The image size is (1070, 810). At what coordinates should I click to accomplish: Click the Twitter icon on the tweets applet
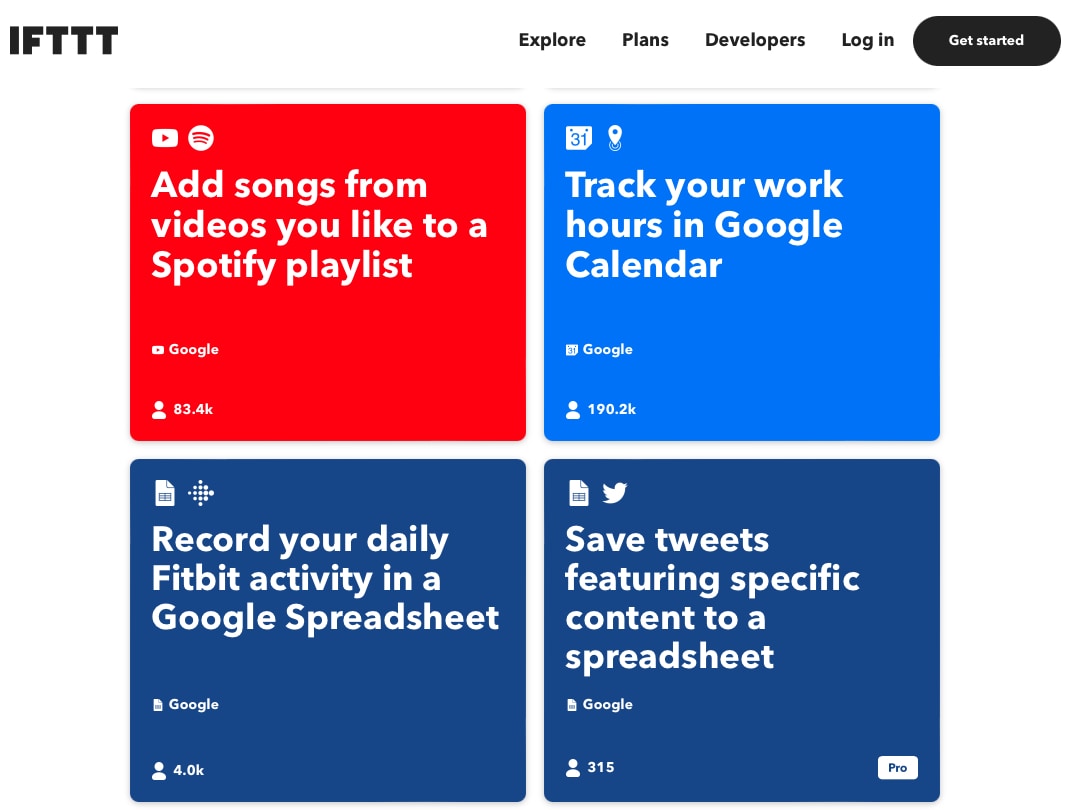[x=615, y=492]
